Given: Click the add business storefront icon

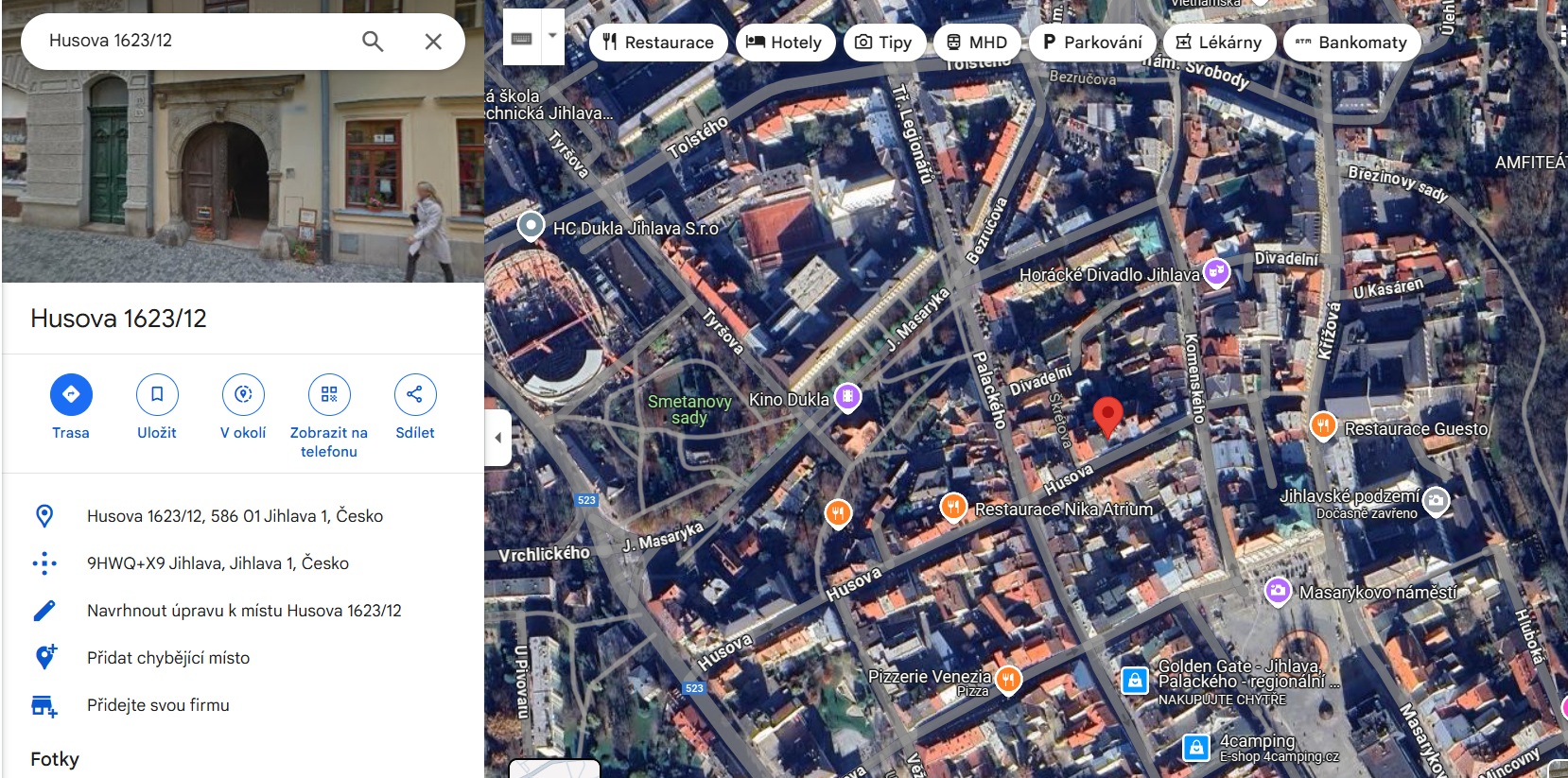Looking at the screenshot, I should [x=44, y=706].
